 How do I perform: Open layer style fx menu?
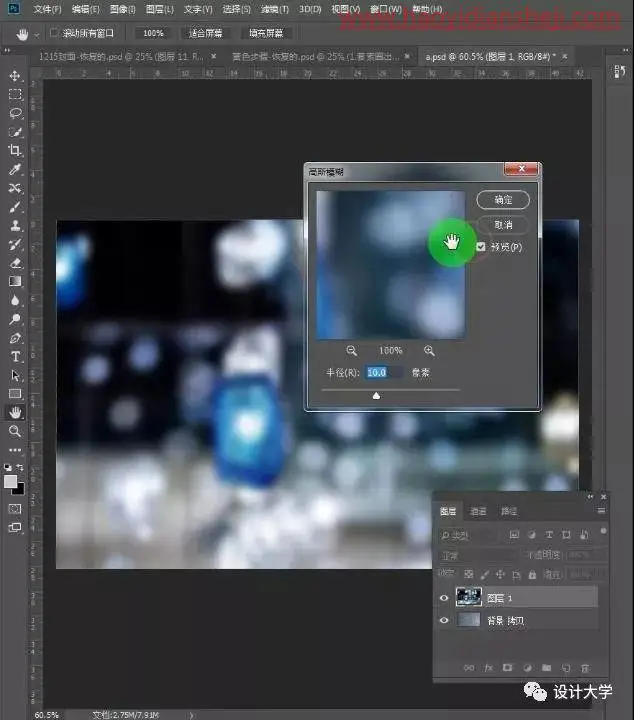click(x=488, y=668)
